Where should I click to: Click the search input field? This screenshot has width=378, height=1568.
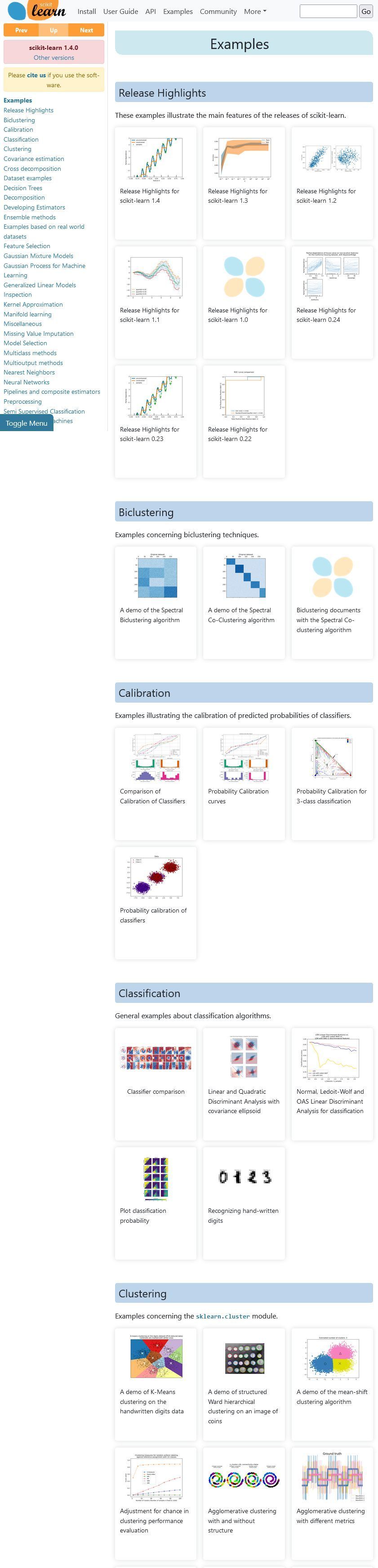[x=328, y=11]
